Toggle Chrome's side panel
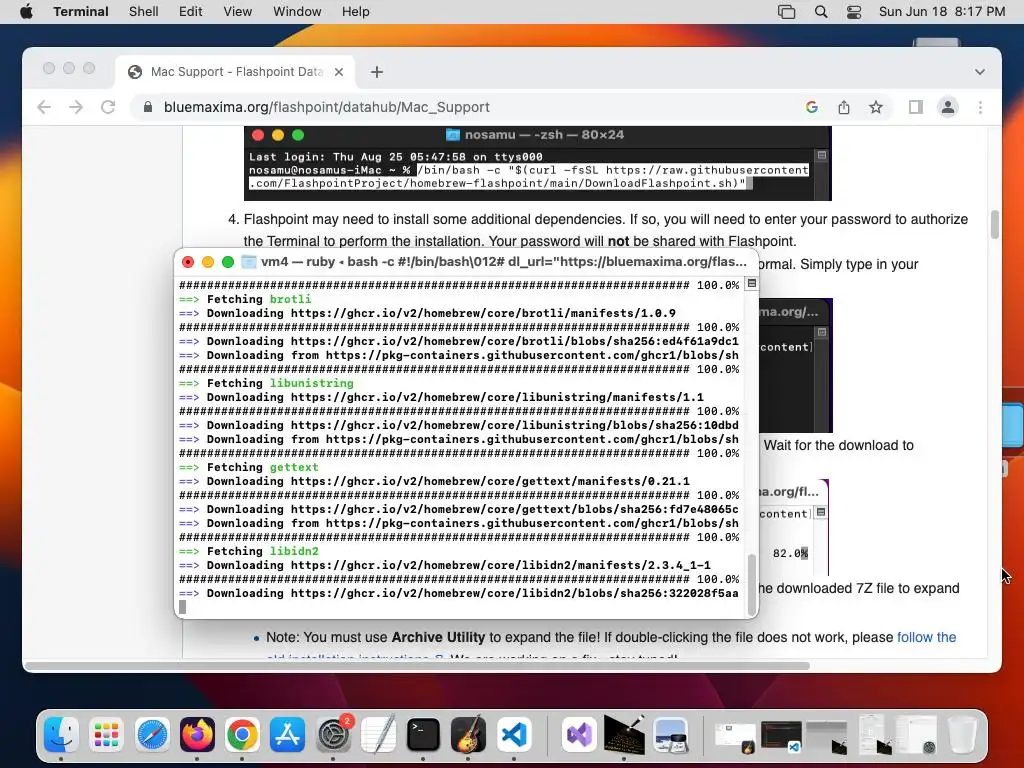1024x768 pixels. [x=916, y=107]
